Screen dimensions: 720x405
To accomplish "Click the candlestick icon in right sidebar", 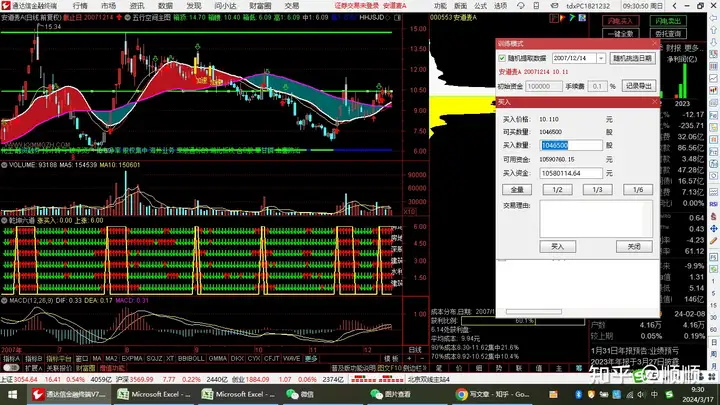I will point(714,90).
